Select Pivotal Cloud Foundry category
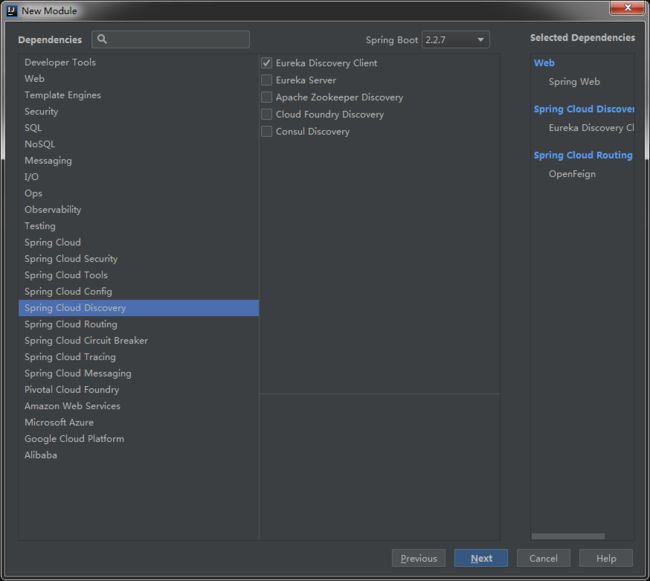650x581 pixels. tap(138, 390)
